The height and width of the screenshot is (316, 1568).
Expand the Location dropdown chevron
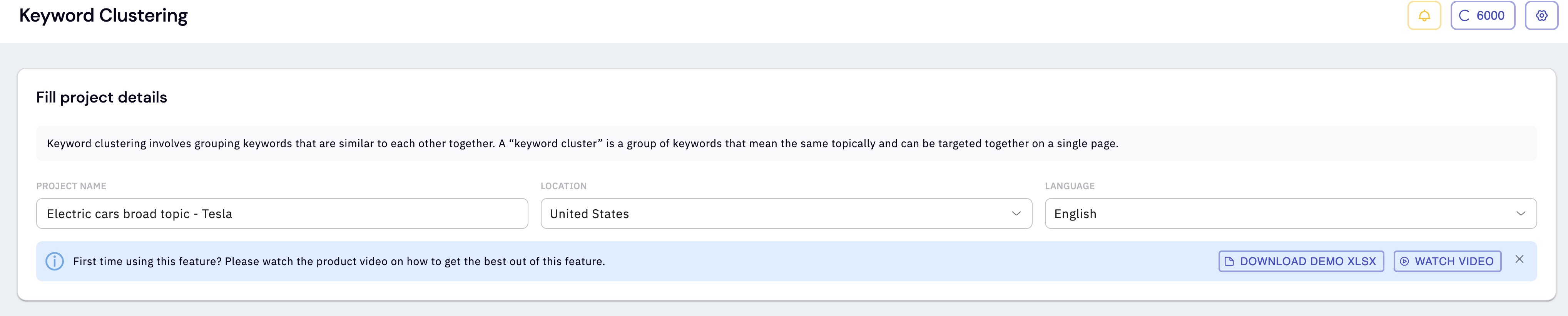[1016, 213]
